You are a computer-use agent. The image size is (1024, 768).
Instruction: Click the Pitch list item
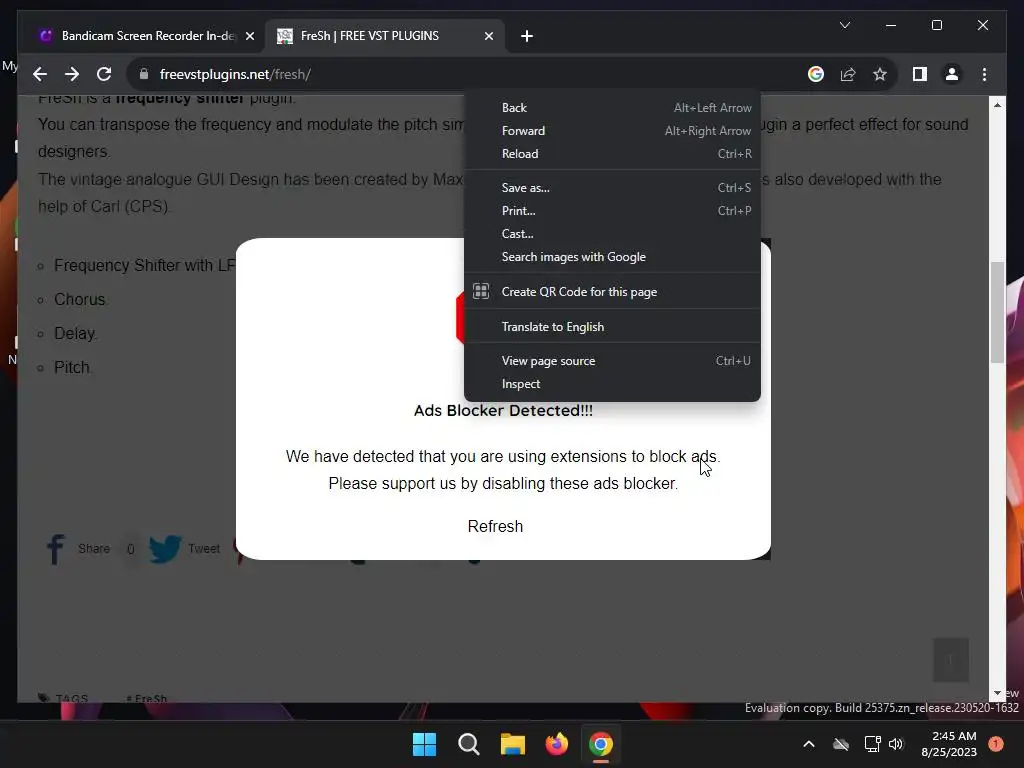pos(72,367)
